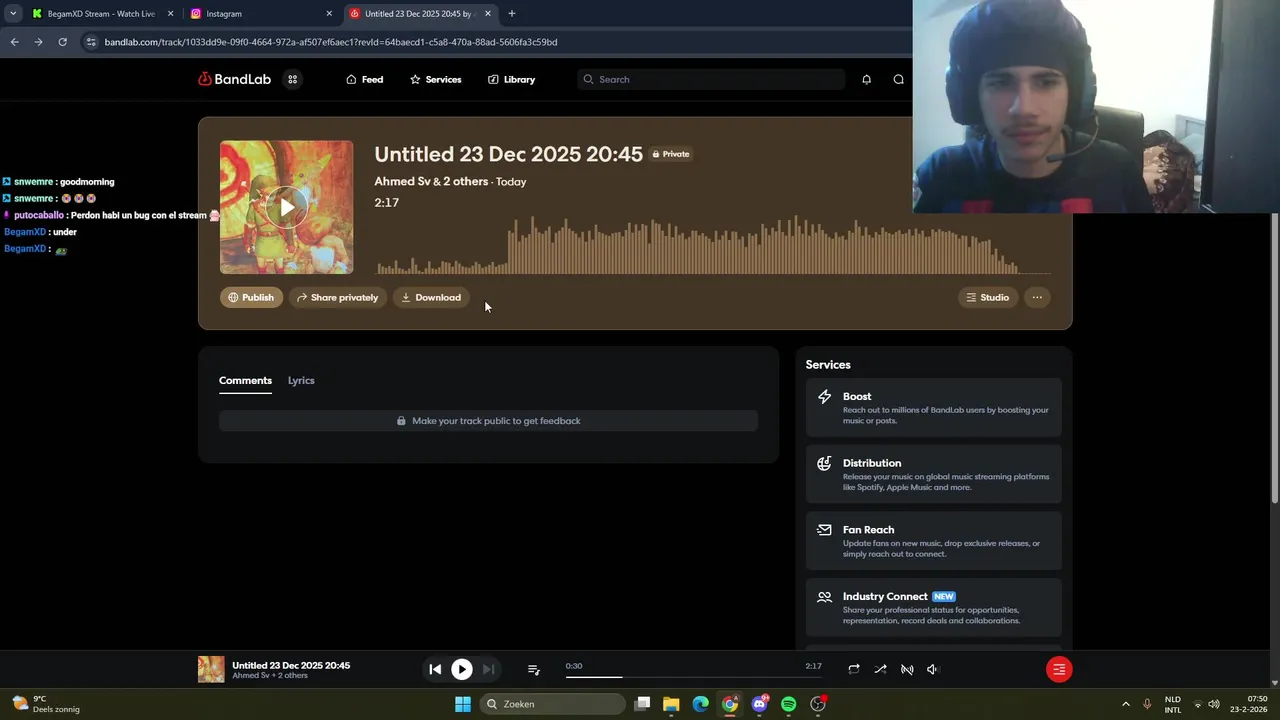Select the Comments tab
The width and height of the screenshot is (1280, 720).
point(245,380)
